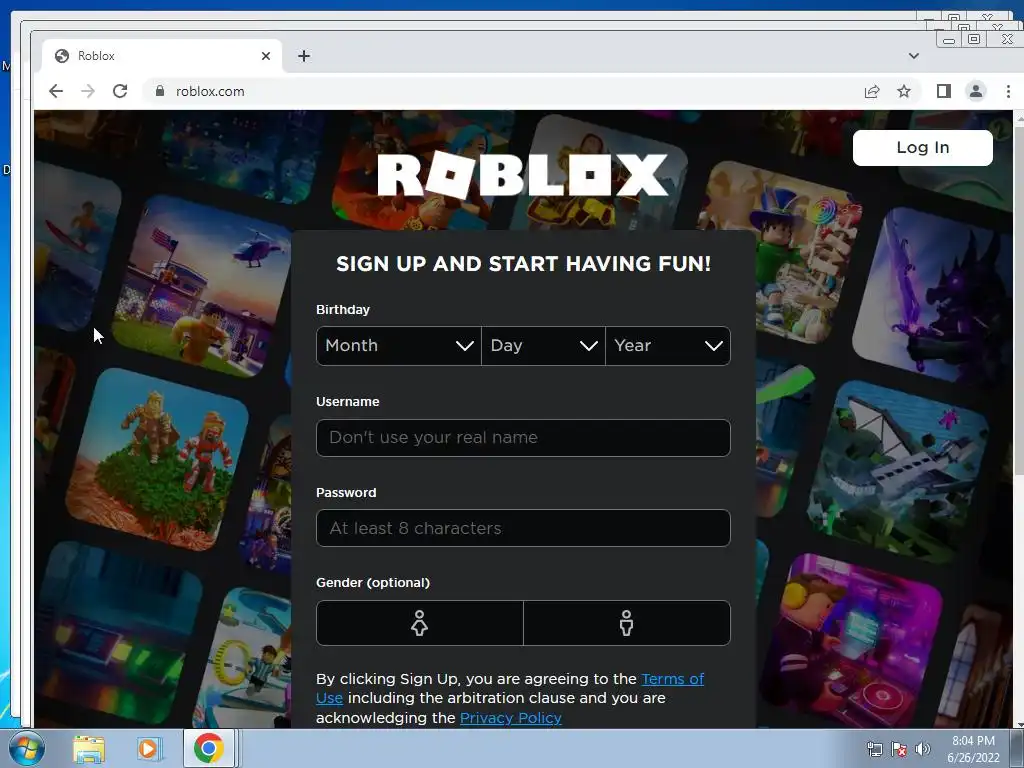Go back with the browser back arrow
This screenshot has width=1024, height=768.
[56, 91]
